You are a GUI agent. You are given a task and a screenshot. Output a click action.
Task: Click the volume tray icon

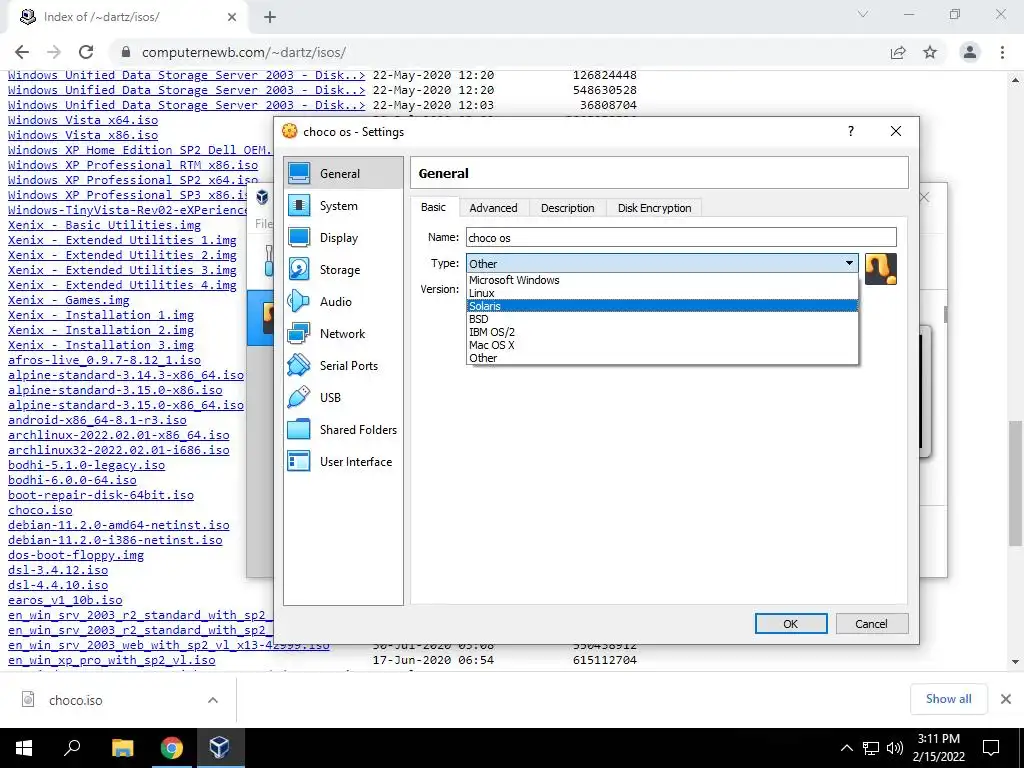coord(895,748)
